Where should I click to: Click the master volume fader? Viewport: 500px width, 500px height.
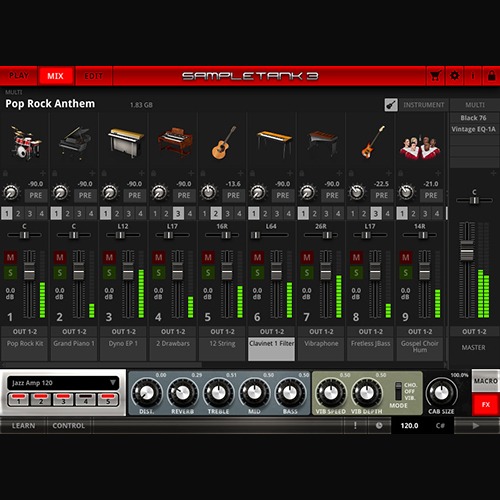pyautogui.click(x=467, y=251)
